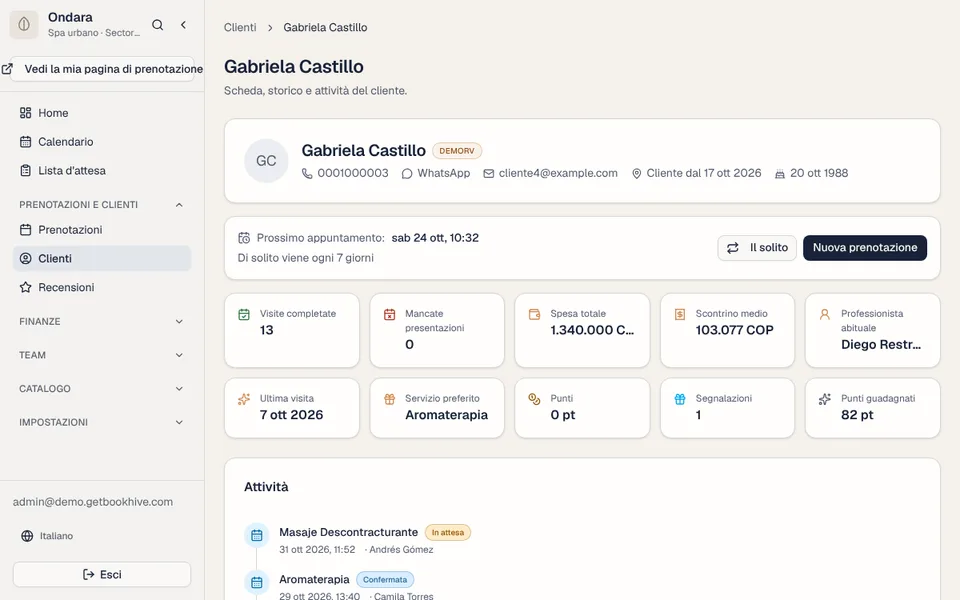This screenshot has height=600, width=960.
Task: Select Clienti in the sidebar
Action: point(102,258)
